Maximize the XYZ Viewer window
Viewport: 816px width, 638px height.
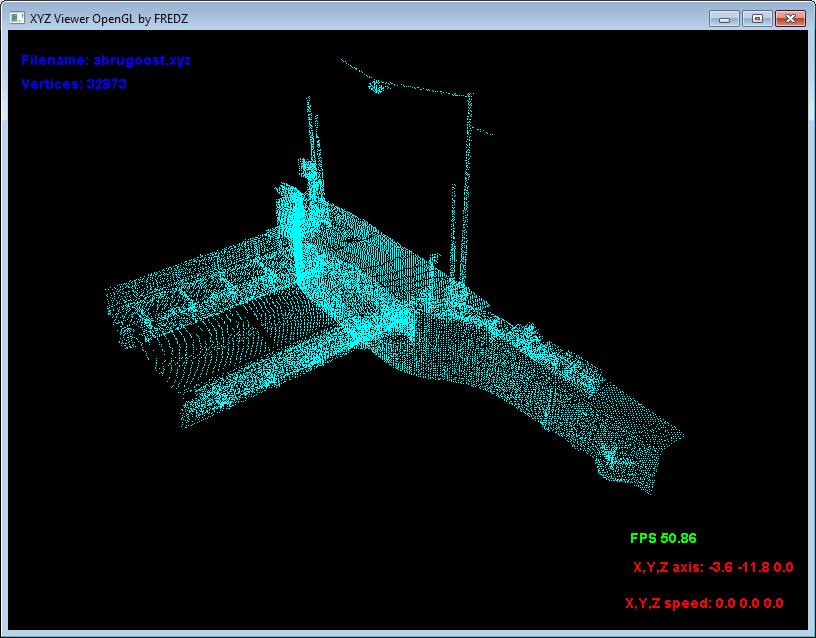coord(756,18)
